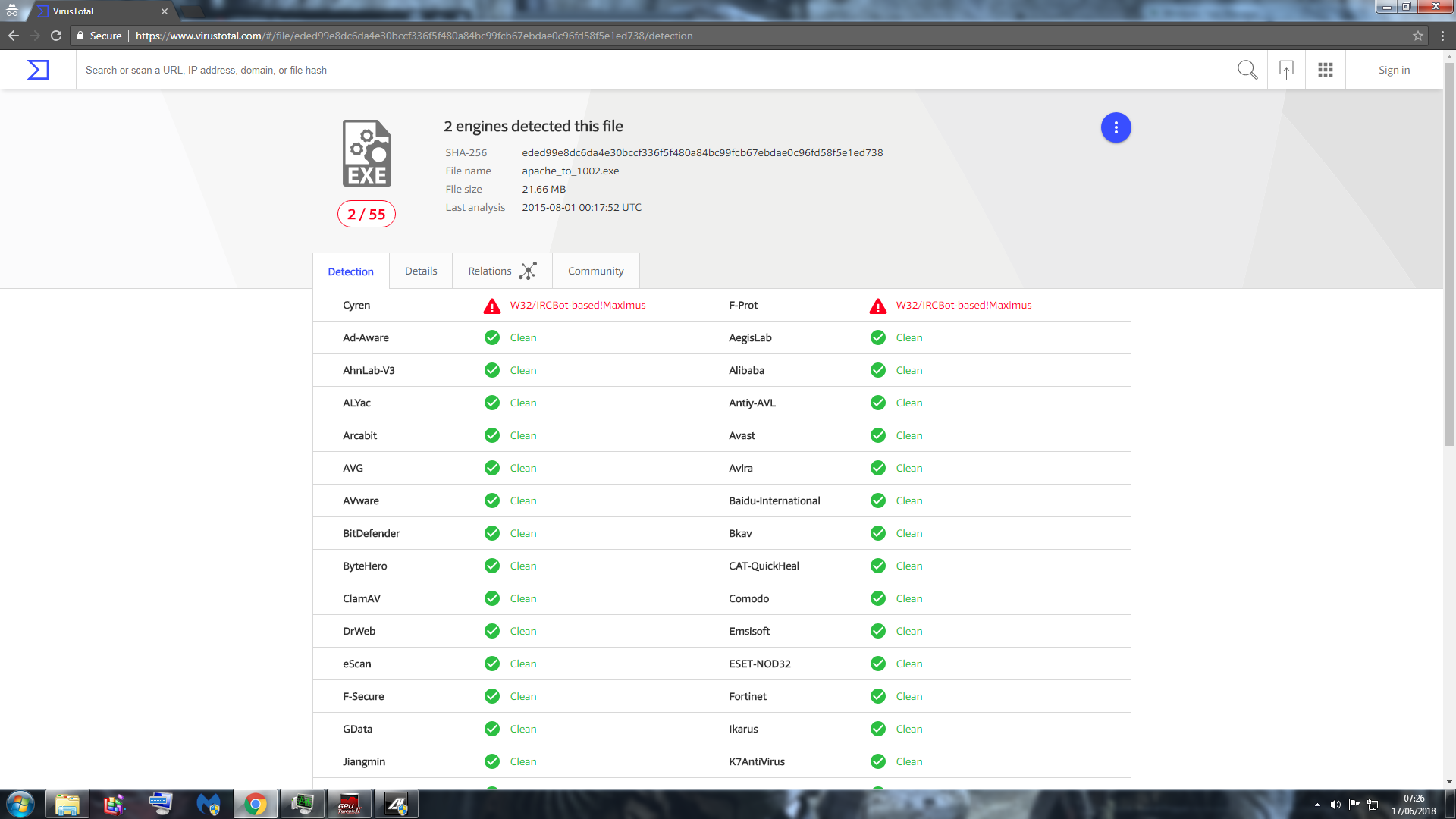Click the green check icon for Ad-Aware
This screenshot has width=1456, height=819.
pos(492,337)
